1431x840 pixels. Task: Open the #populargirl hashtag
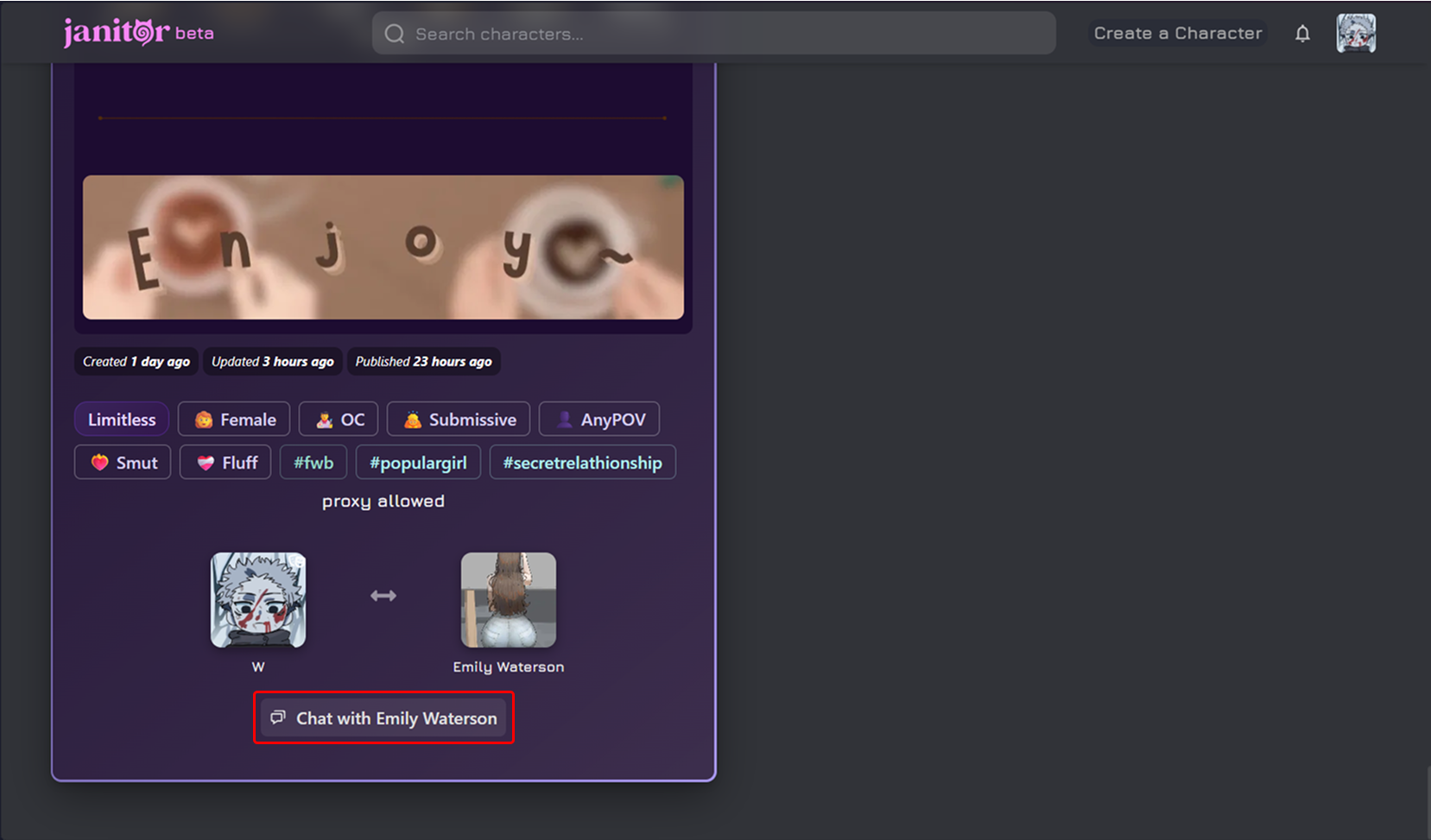[x=418, y=463]
